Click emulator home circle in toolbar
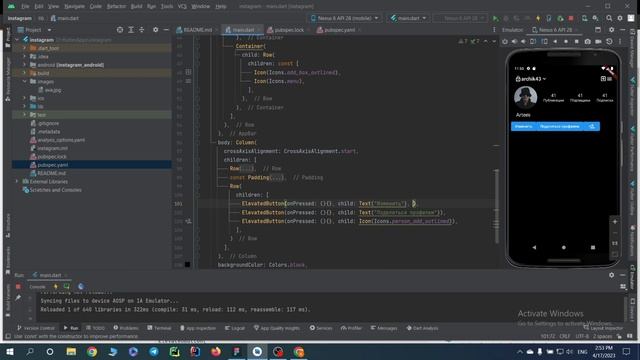 tap(566, 42)
